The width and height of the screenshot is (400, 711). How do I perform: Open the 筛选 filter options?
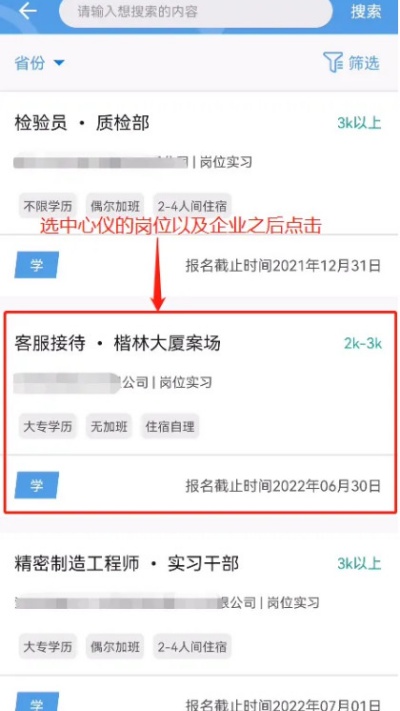(351, 63)
